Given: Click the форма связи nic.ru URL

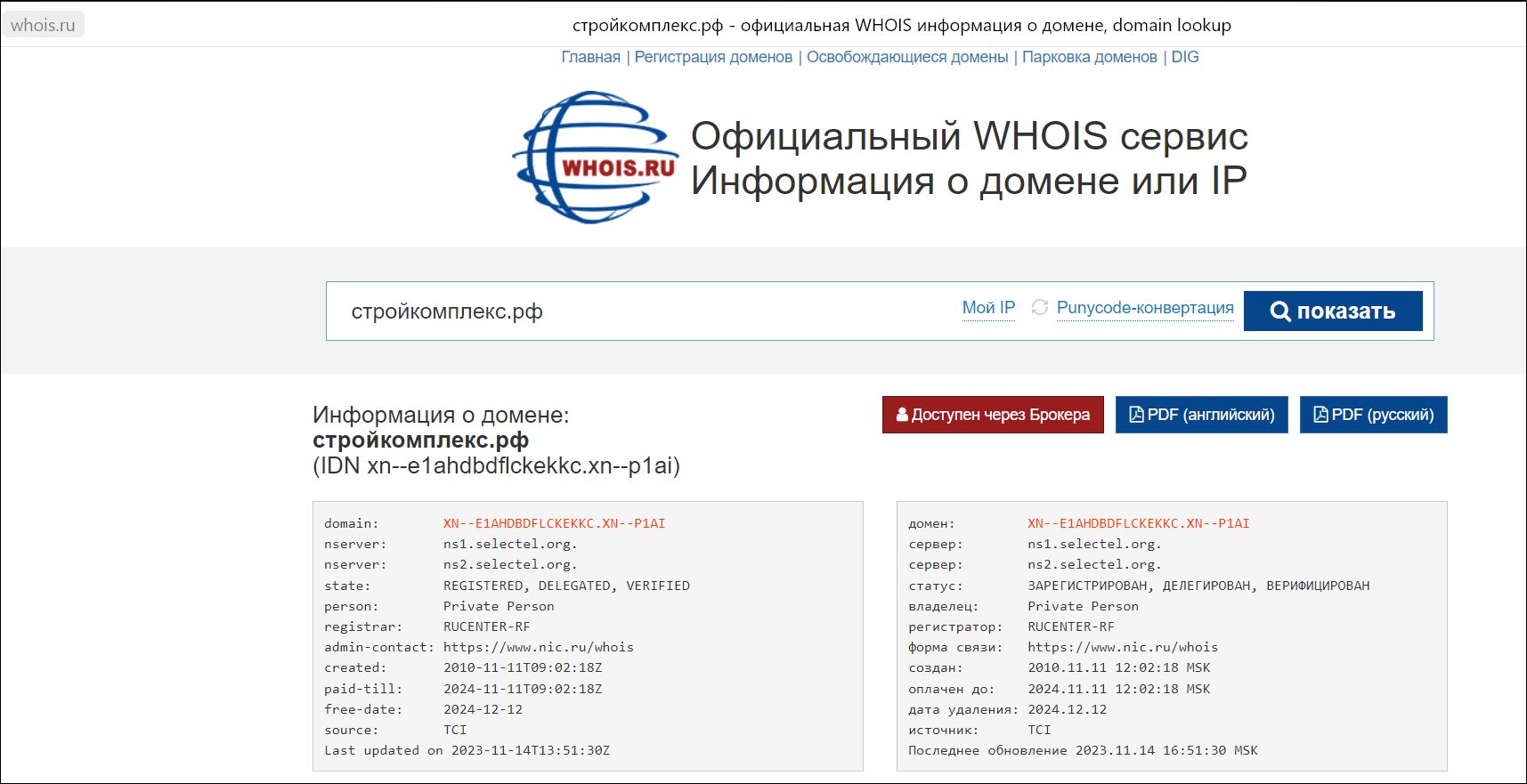Looking at the screenshot, I should 1123,647.
